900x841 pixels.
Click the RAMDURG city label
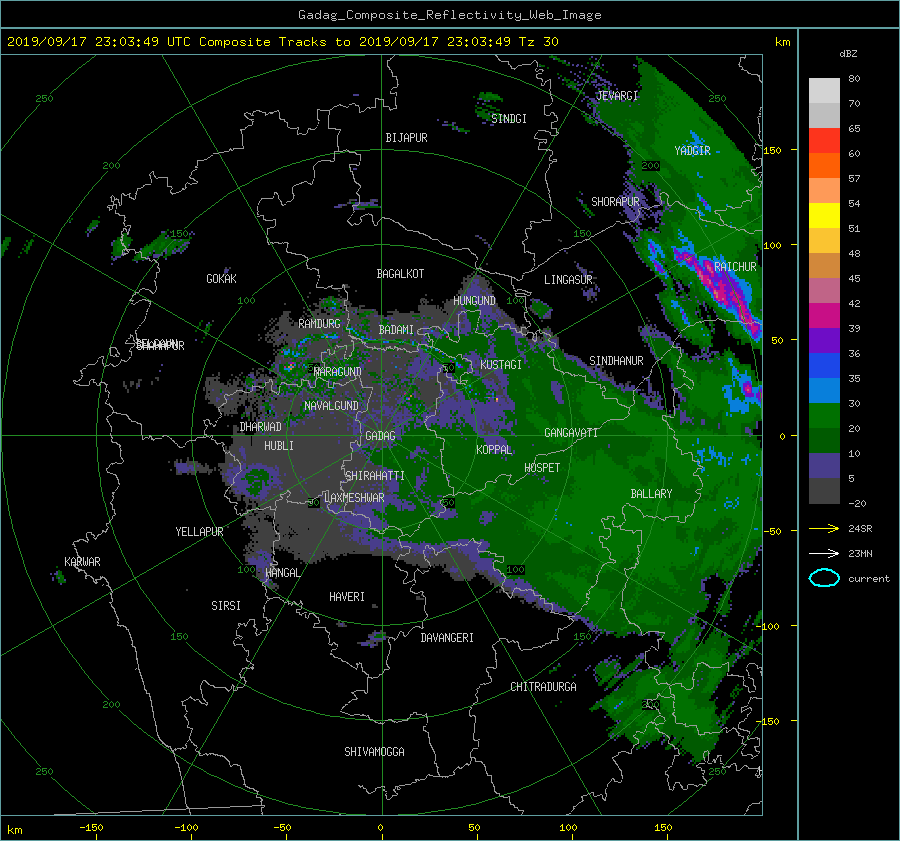click(x=319, y=324)
